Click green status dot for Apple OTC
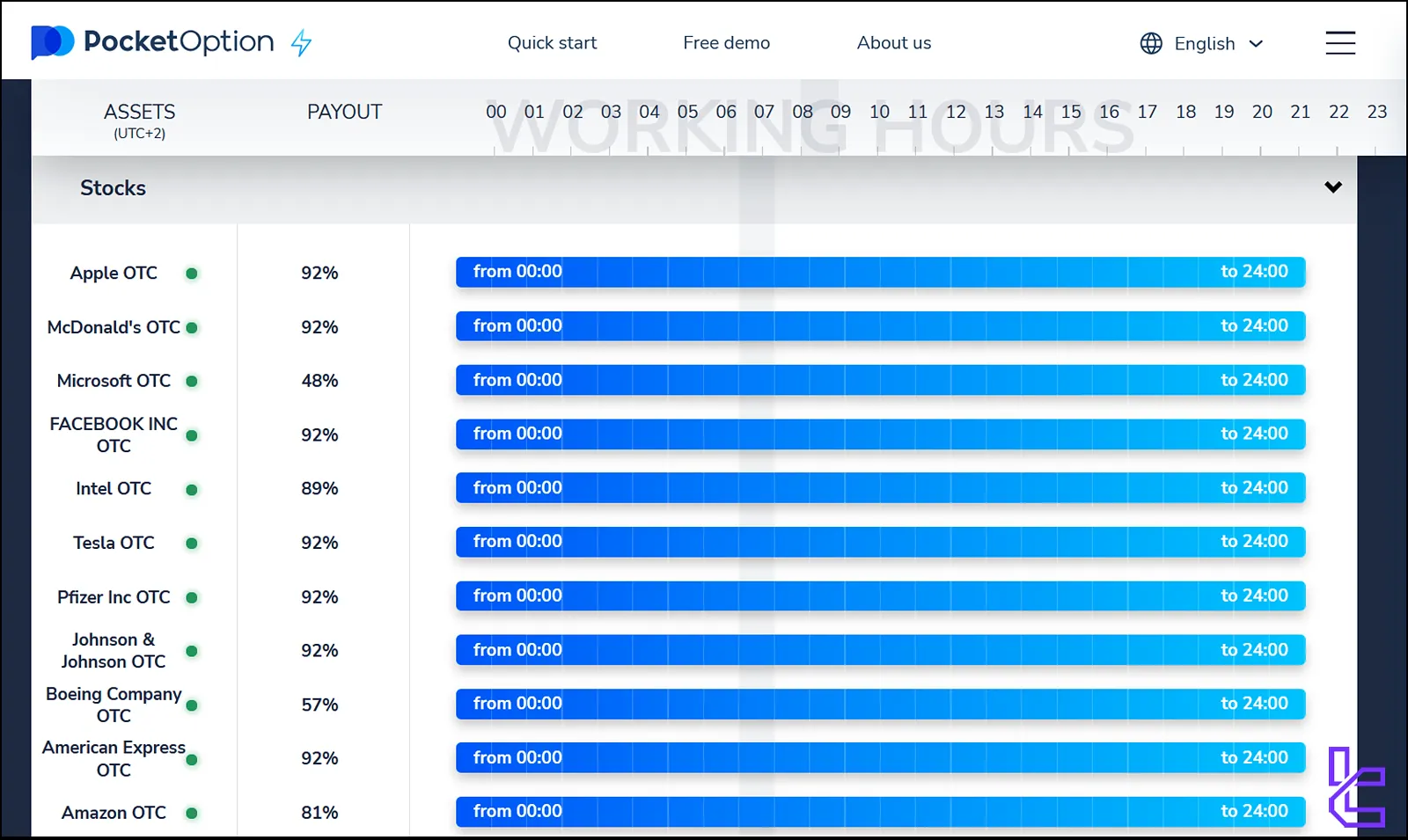 click(x=192, y=274)
